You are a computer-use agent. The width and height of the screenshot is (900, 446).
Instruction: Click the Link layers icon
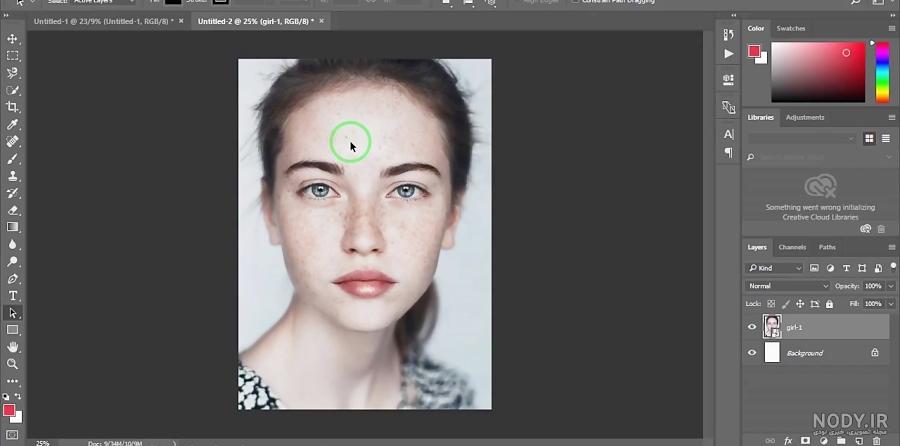pos(770,441)
